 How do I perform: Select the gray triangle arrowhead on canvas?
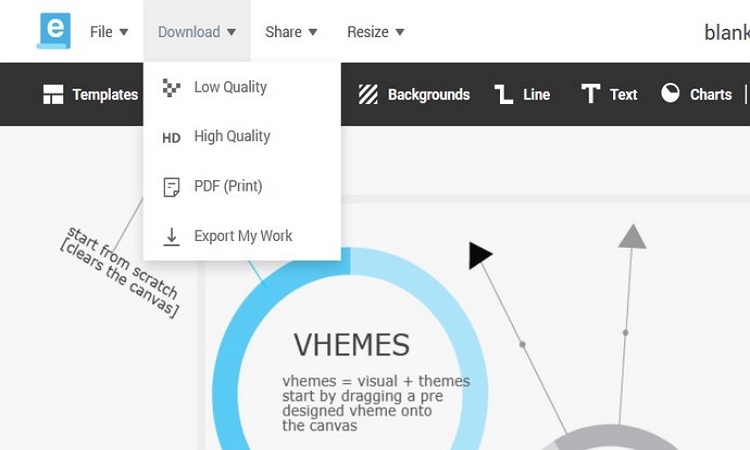632,236
